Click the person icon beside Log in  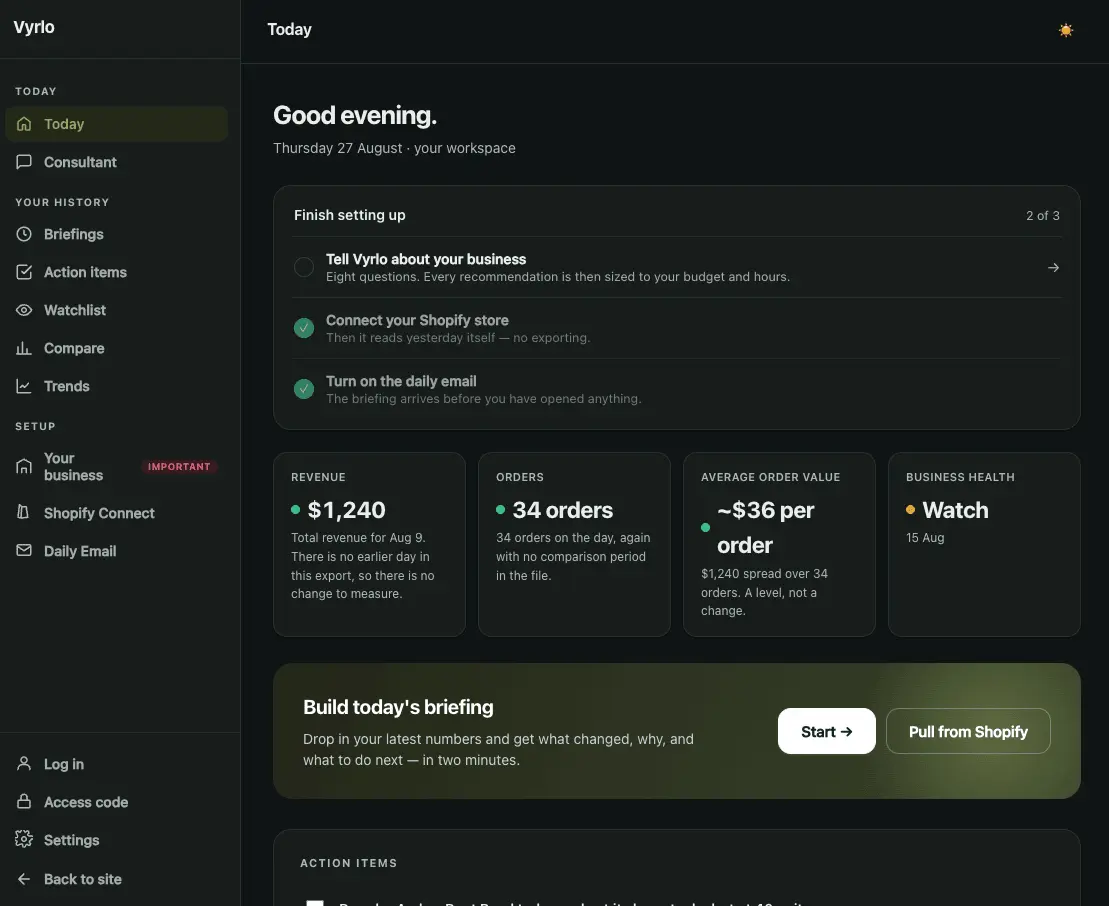[x=24, y=764]
